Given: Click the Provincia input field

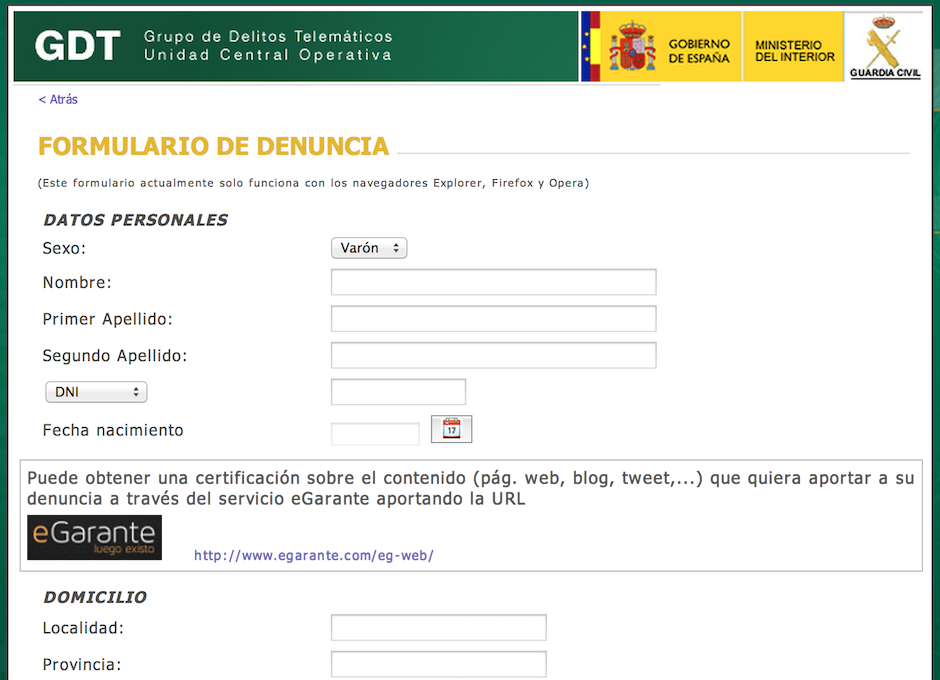Looking at the screenshot, I should 438,663.
